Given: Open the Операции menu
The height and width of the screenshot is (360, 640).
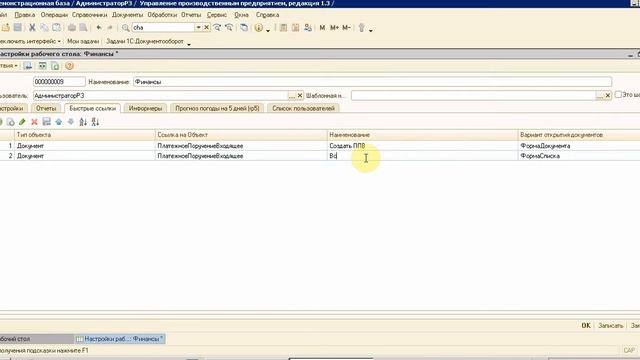Looking at the screenshot, I should [x=54, y=15].
